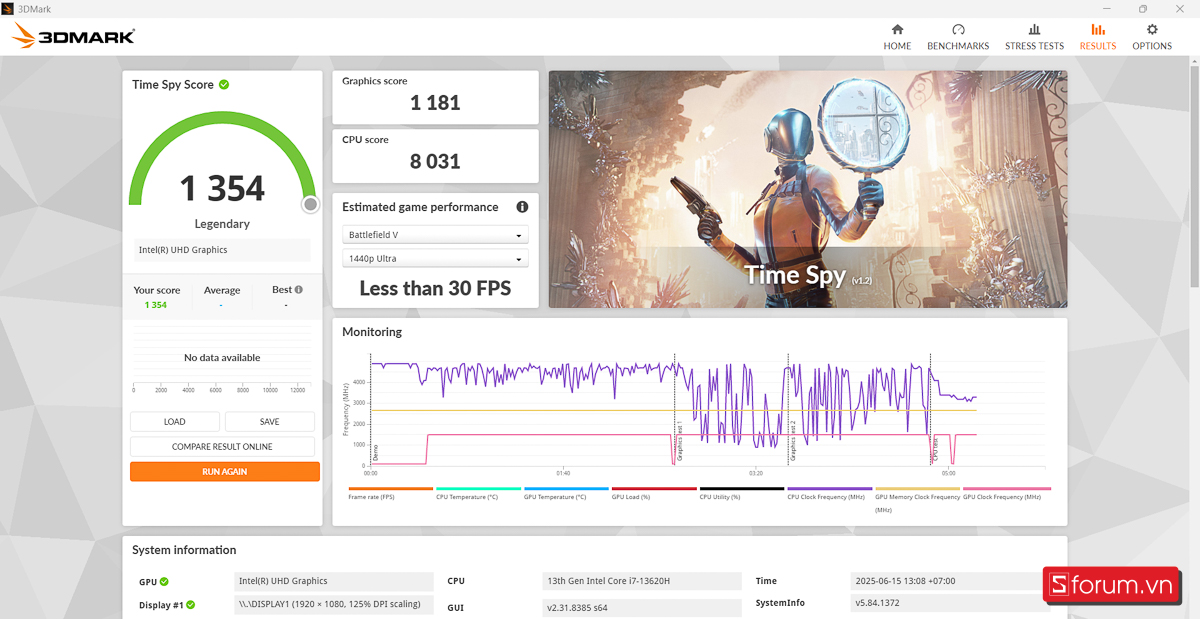The width and height of the screenshot is (1200, 619).
Task: Toggle GPU Memory Clock Frequency legend
Action: coord(917,500)
